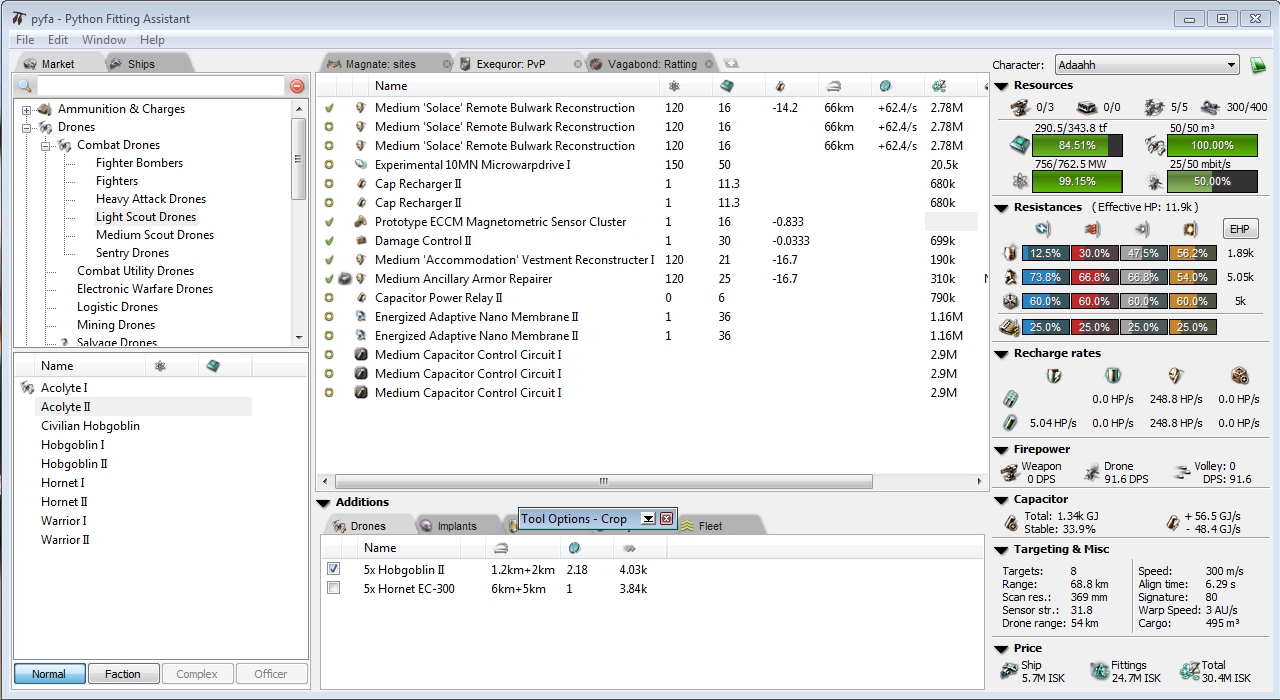Image resolution: width=1280 pixels, height=700 pixels.
Task: Click the EHP button
Action: coord(1241,229)
